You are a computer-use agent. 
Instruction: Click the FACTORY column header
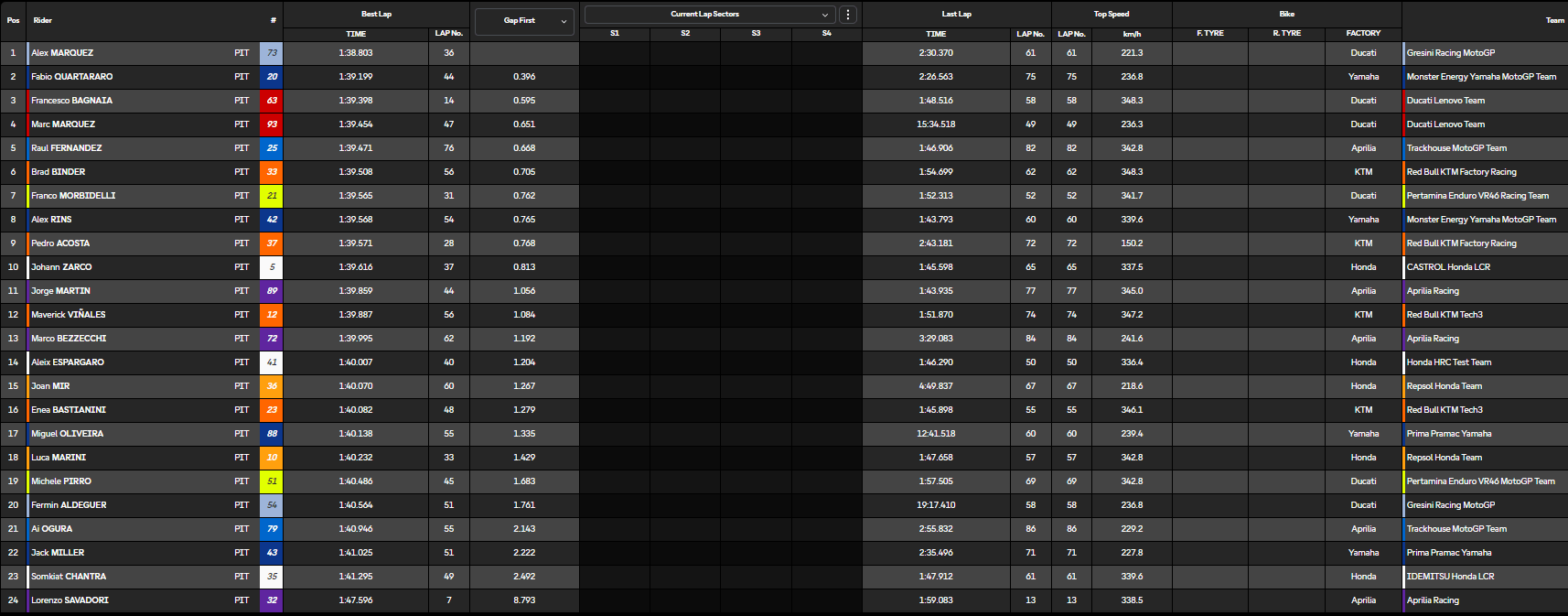[1363, 33]
